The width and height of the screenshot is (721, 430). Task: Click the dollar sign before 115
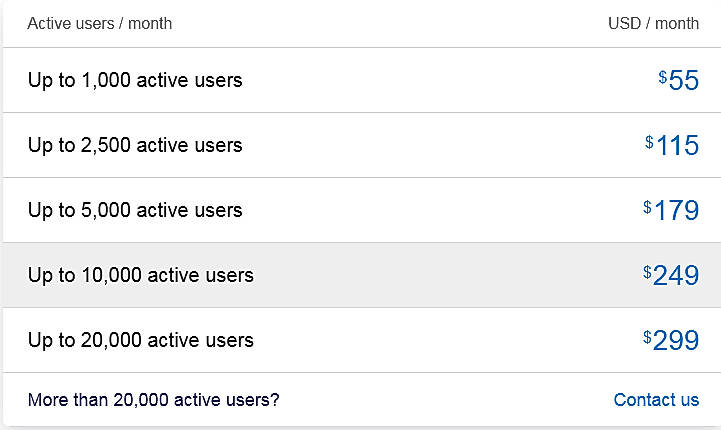click(650, 141)
